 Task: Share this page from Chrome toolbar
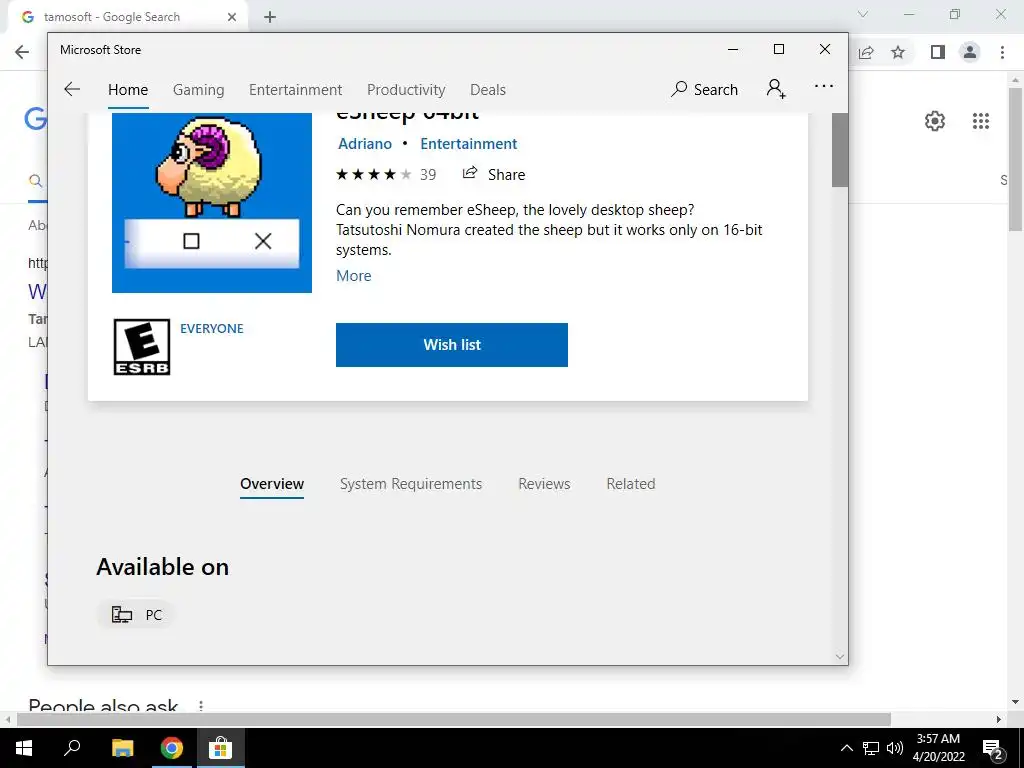point(866,52)
